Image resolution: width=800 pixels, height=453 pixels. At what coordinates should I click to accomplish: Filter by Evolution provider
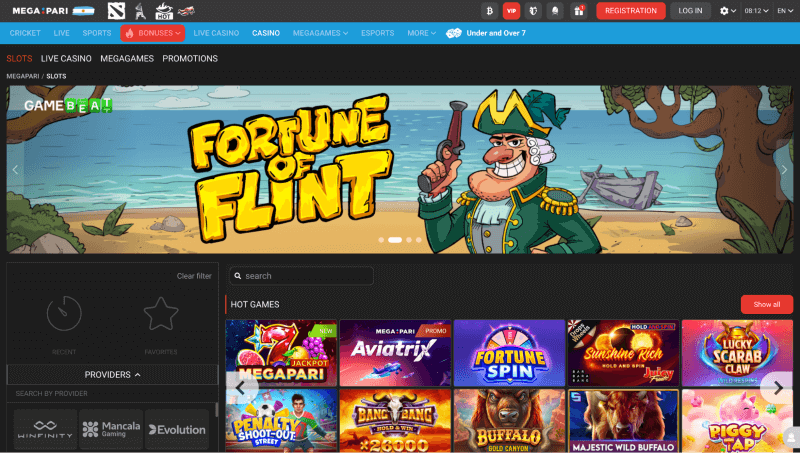(x=177, y=429)
